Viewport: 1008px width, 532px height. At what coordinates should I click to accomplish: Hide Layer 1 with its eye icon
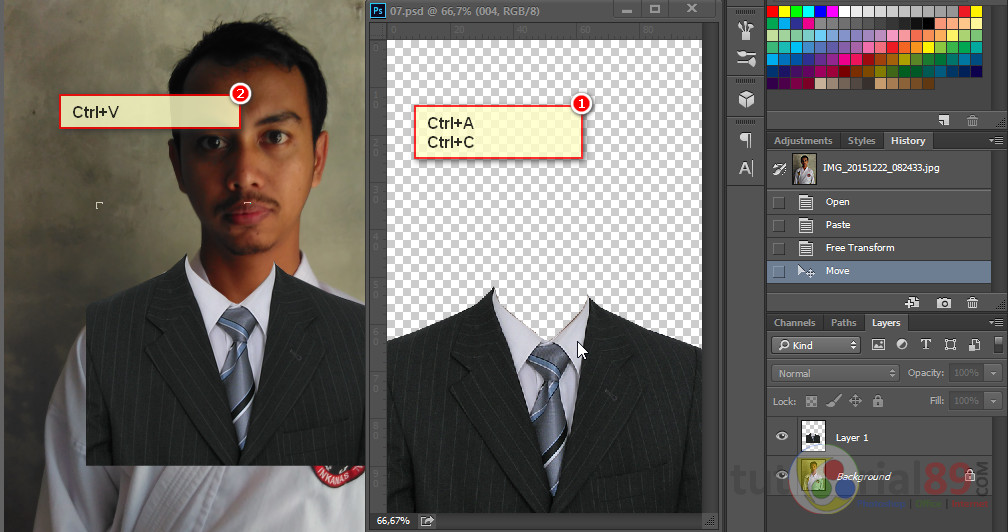click(782, 436)
